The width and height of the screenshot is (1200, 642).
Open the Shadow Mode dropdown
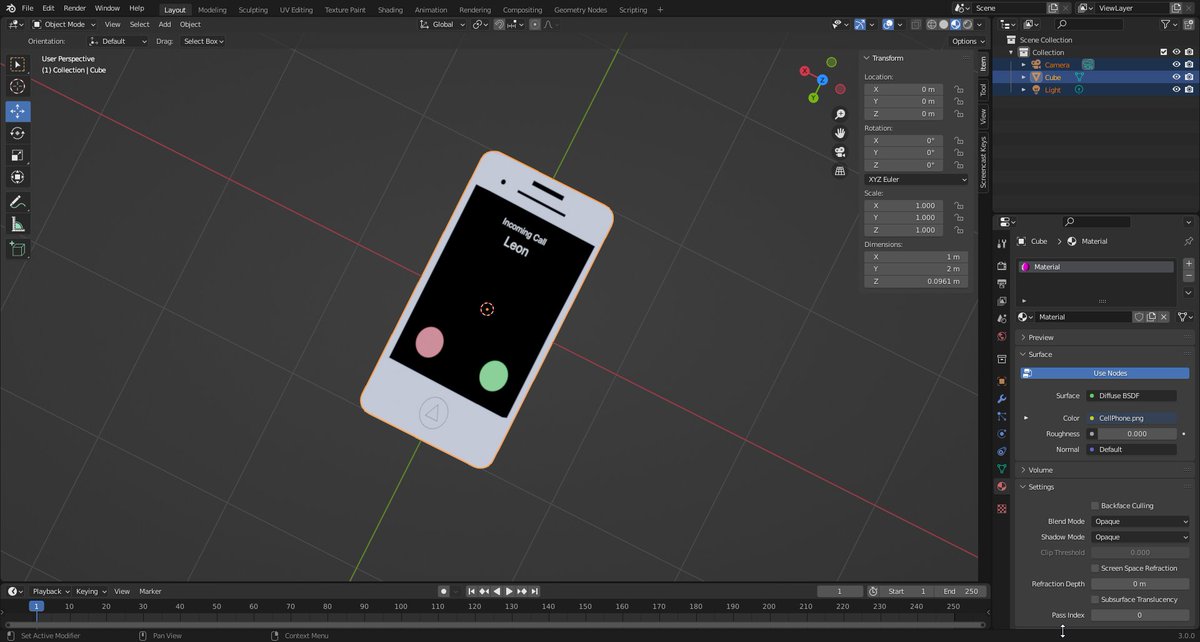[1140, 537]
